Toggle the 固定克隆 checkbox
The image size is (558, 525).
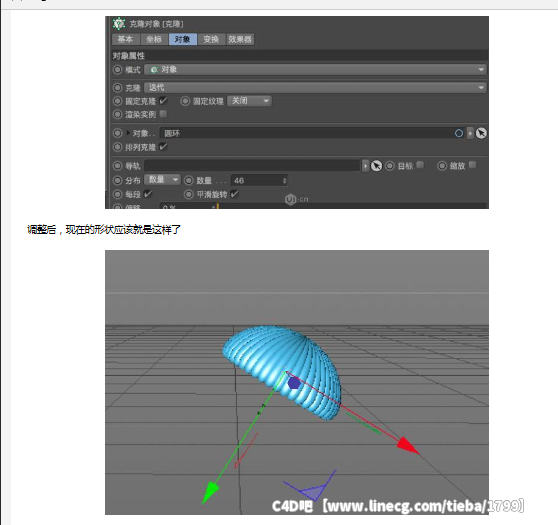163,101
